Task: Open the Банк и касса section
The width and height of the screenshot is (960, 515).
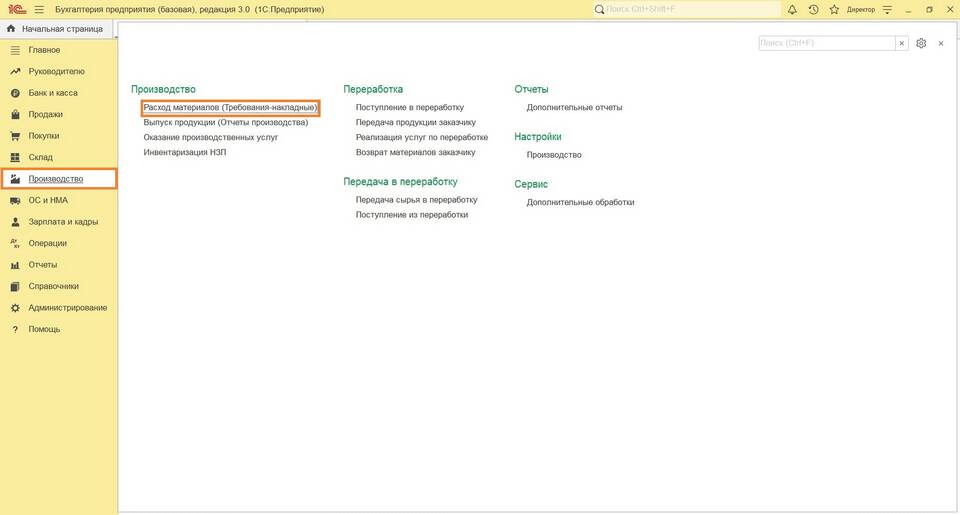Action: click(53, 92)
